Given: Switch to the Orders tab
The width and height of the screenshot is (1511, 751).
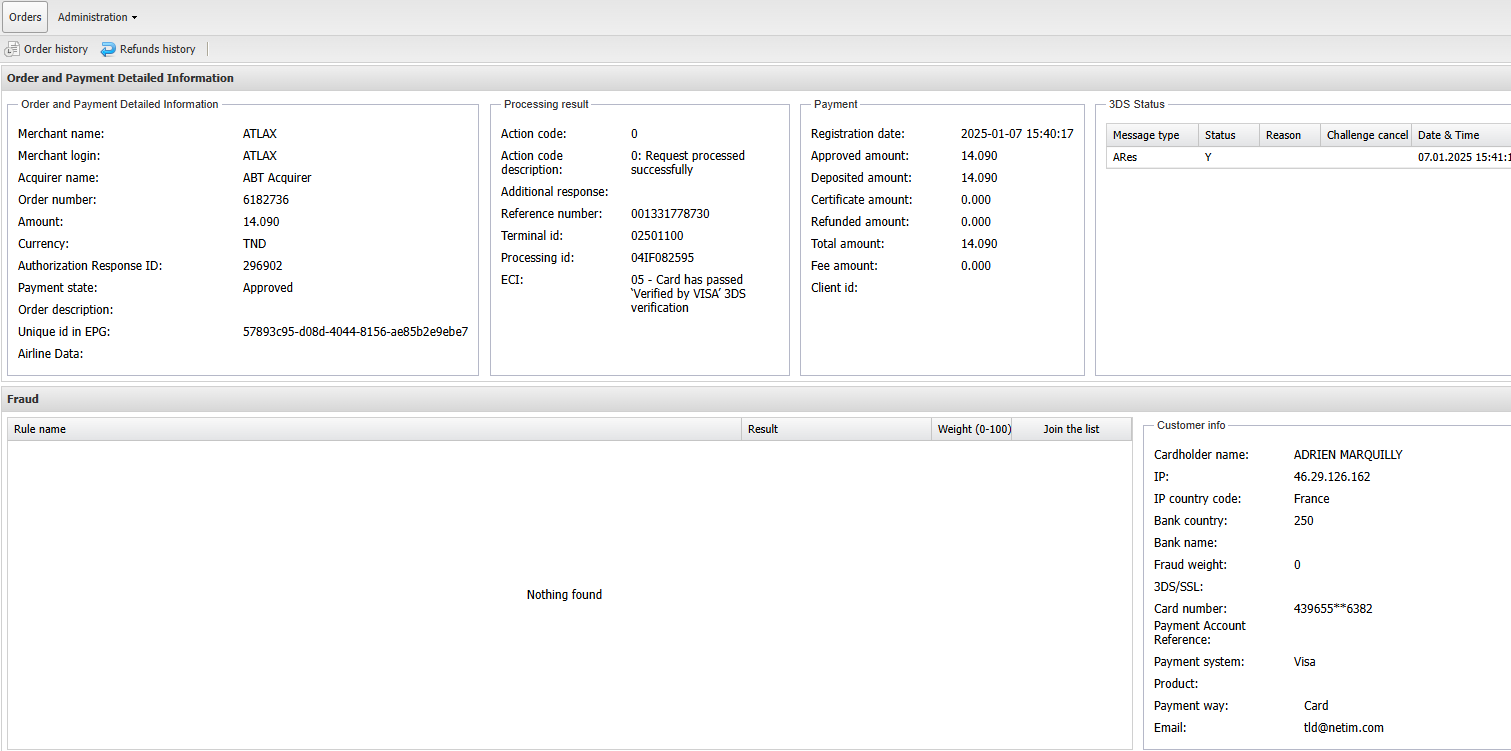Looking at the screenshot, I should (x=25, y=17).
